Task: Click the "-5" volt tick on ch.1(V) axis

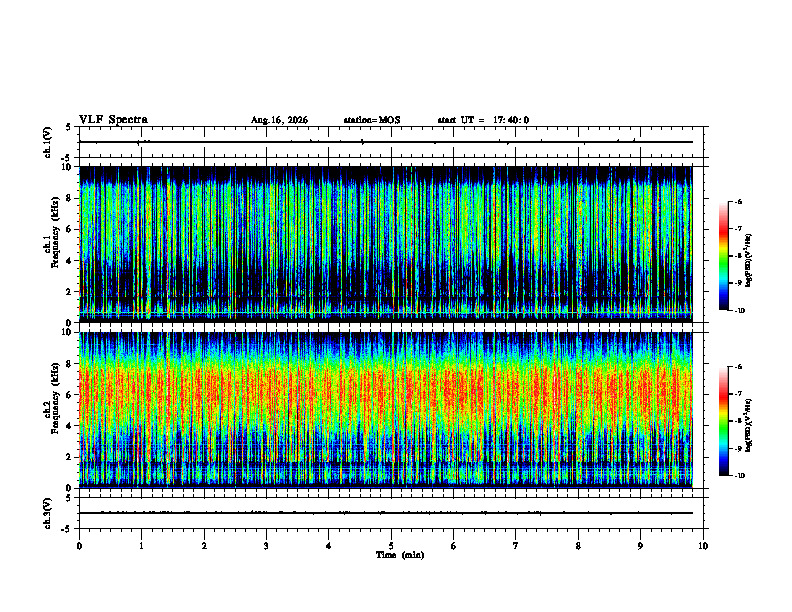Action: coord(67,158)
